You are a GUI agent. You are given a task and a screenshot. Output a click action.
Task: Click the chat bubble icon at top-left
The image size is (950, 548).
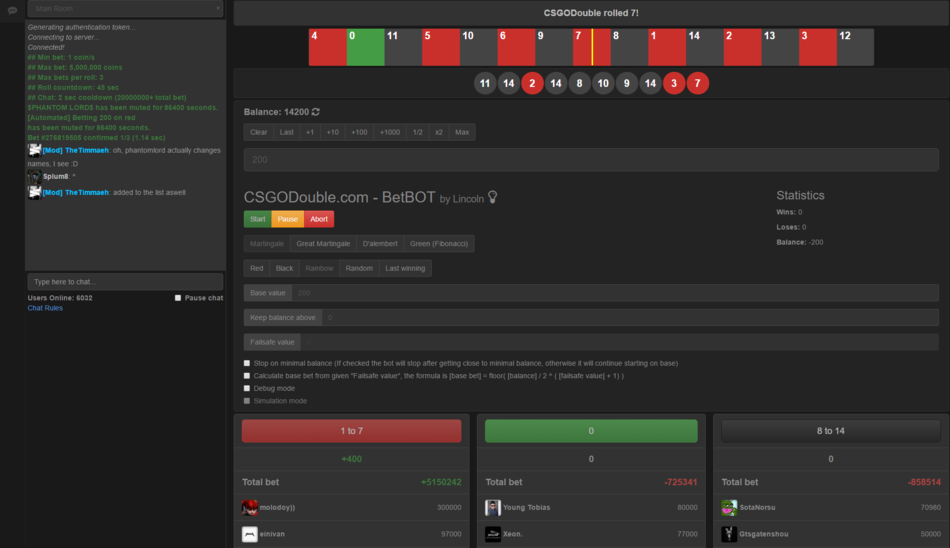coord(12,10)
